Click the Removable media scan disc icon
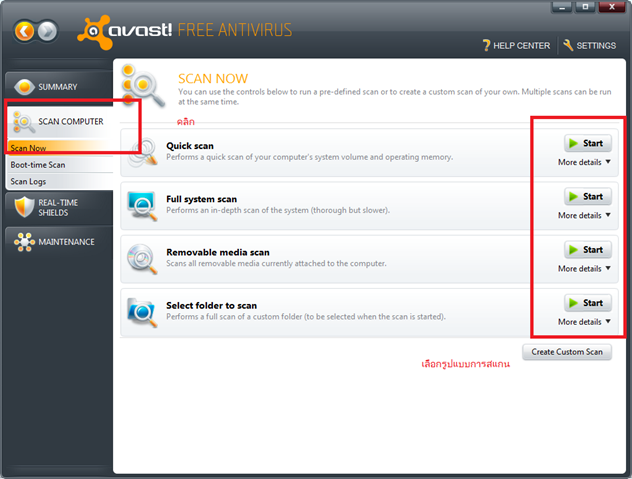Image resolution: width=632 pixels, height=479 pixels. pos(142,259)
